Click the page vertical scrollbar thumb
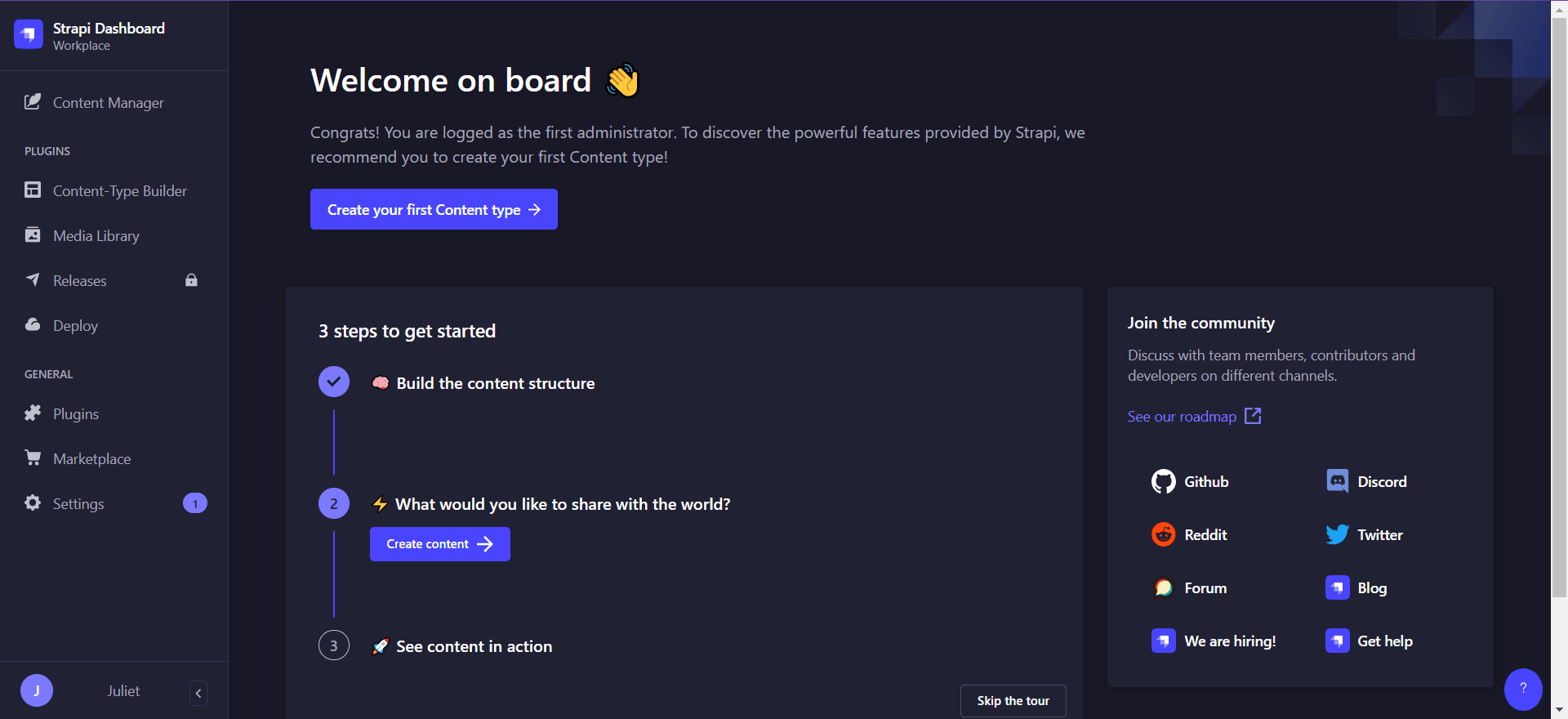 pos(1559,306)
